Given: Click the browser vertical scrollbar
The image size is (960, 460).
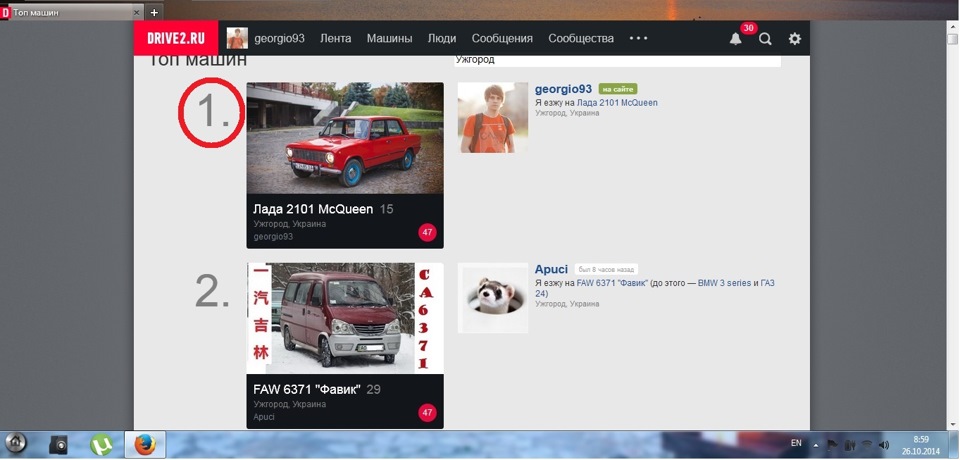Looking at the screenshot, I should coord(952,226).
